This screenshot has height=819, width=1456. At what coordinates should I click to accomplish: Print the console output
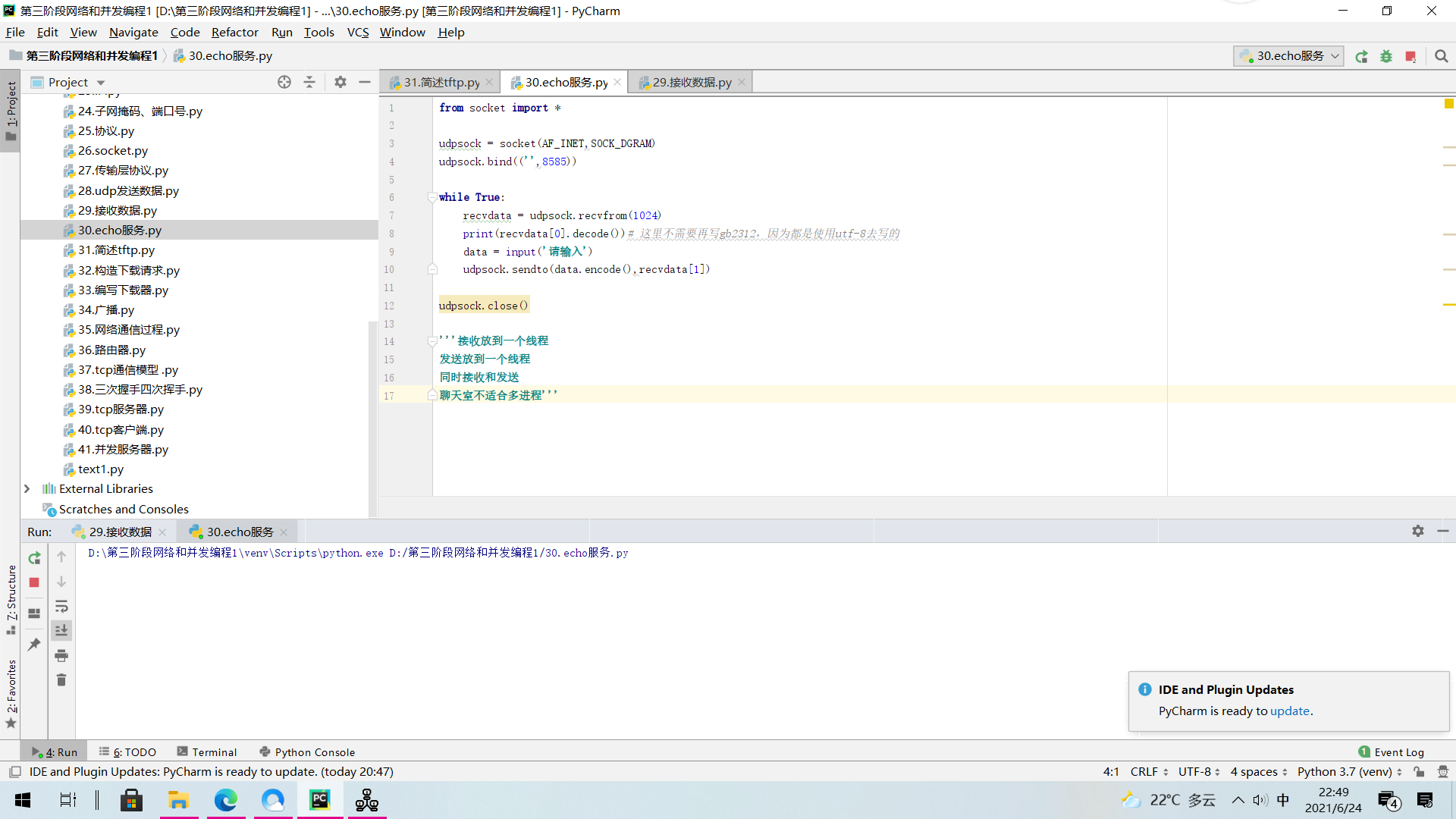tap(61, 655)
